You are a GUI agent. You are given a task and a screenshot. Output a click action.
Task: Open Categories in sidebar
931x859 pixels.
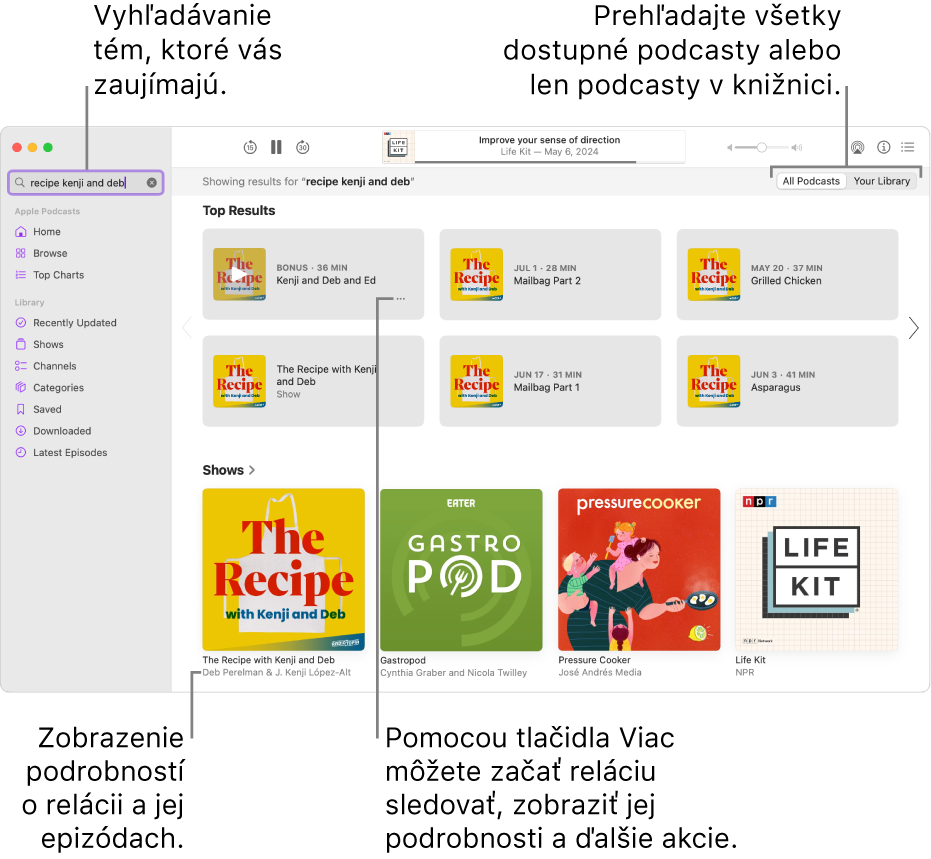(58, 388)
